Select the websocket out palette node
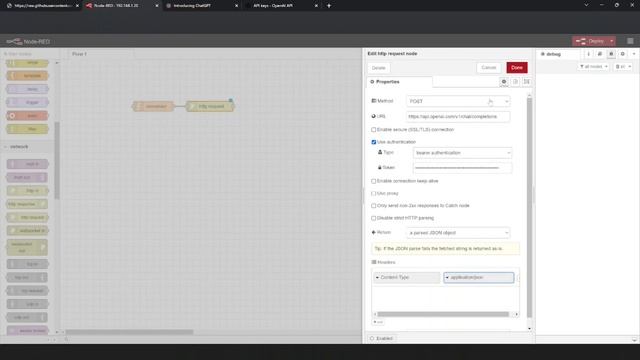The height and width of the screenshot is (360, 640). (27, 247)
